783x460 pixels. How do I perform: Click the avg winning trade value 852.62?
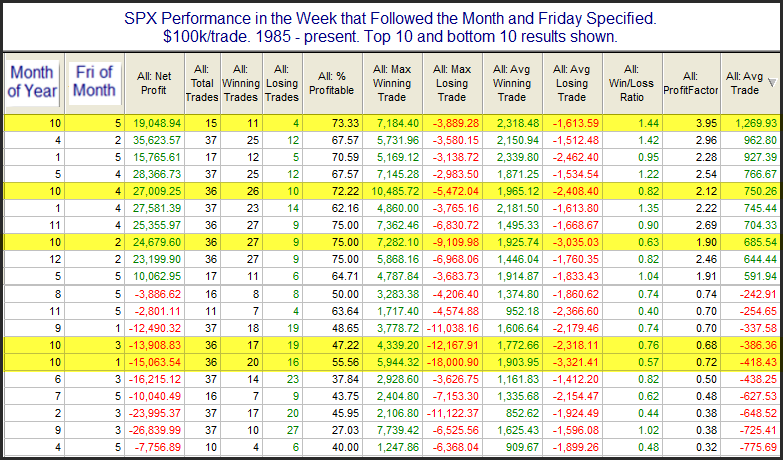click(523, 414)
